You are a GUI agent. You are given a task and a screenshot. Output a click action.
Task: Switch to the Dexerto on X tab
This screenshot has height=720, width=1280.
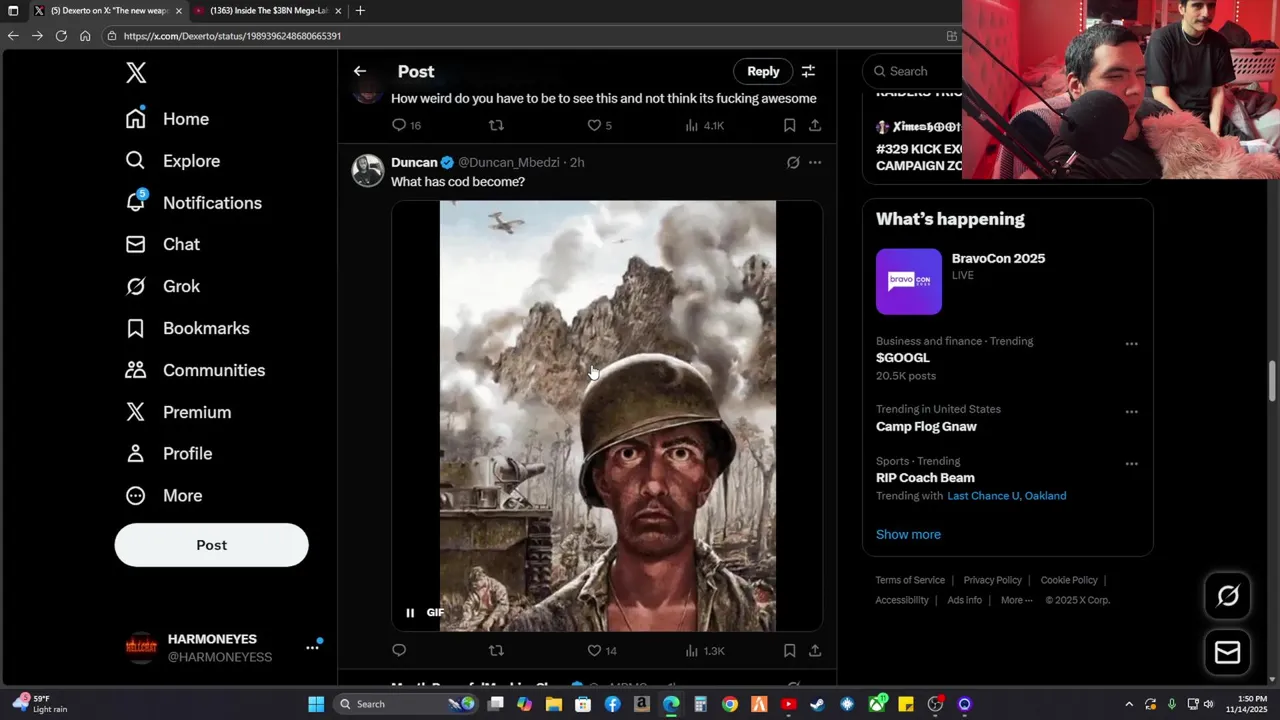108,10
